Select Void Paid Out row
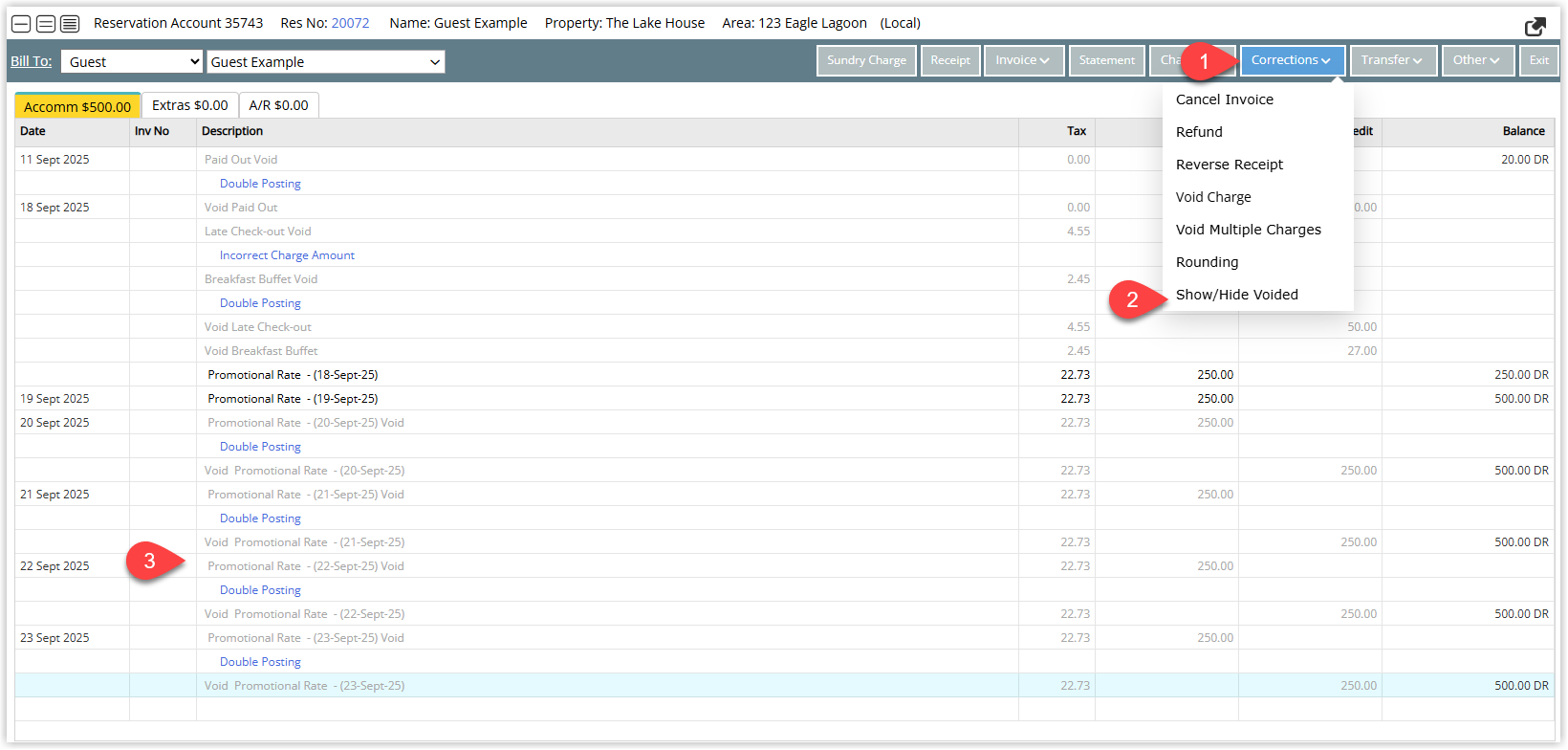The height and width of the screenshot is (750, 1568). (784, 208)
